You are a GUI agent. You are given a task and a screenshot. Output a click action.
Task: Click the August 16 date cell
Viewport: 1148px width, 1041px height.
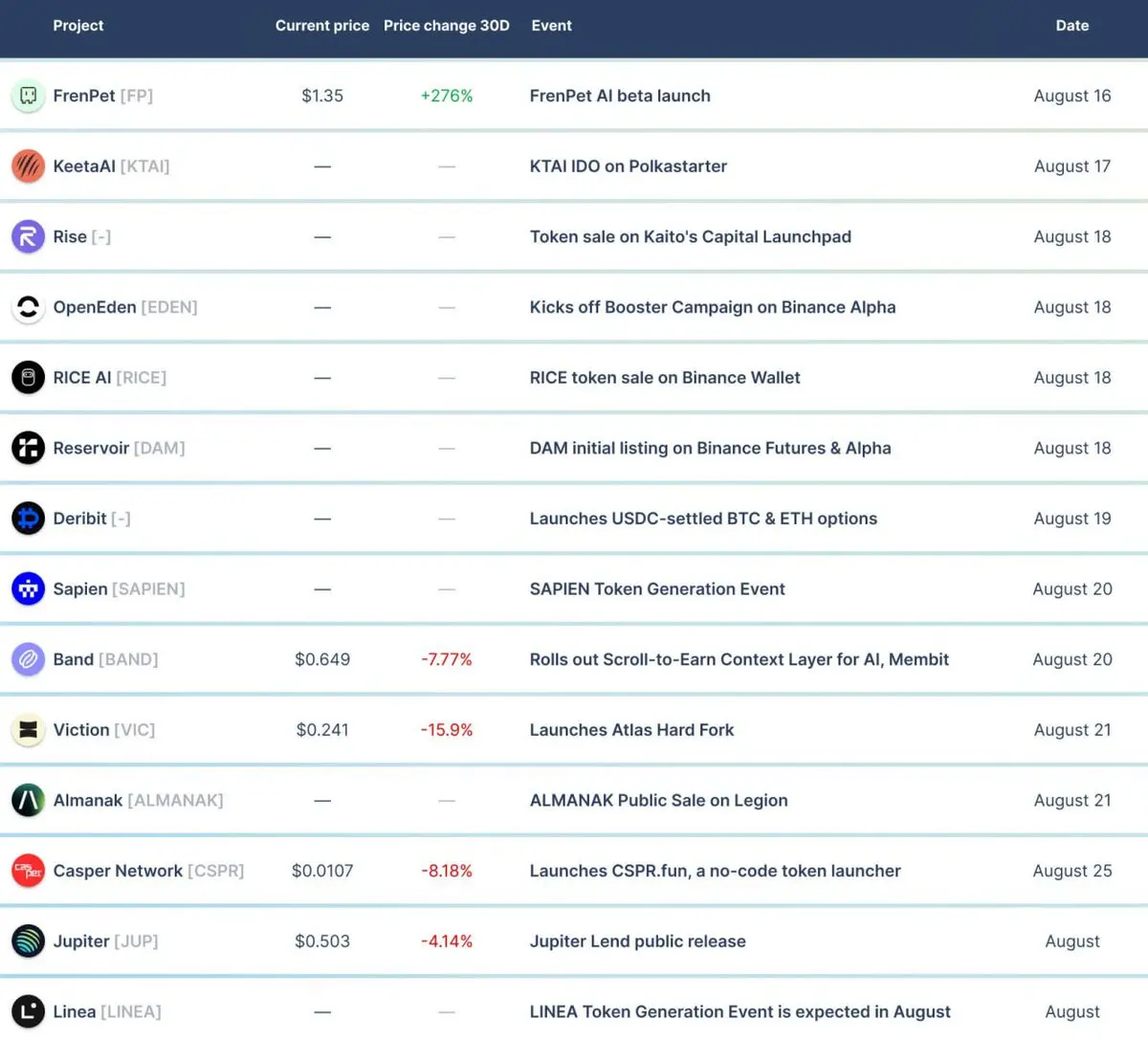(1072, 96)
